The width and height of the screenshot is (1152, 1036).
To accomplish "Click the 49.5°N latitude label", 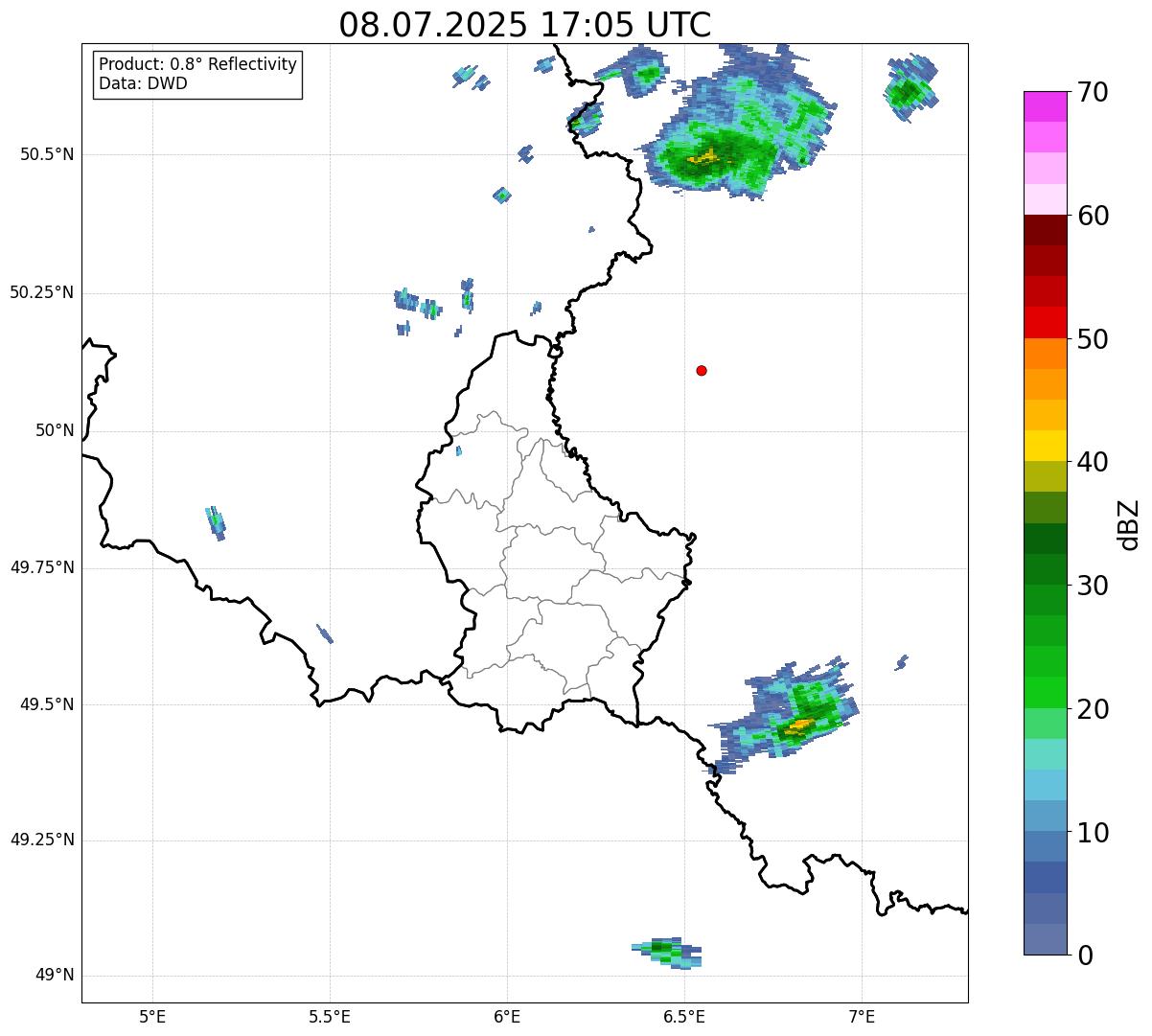I will pos(47,704).
